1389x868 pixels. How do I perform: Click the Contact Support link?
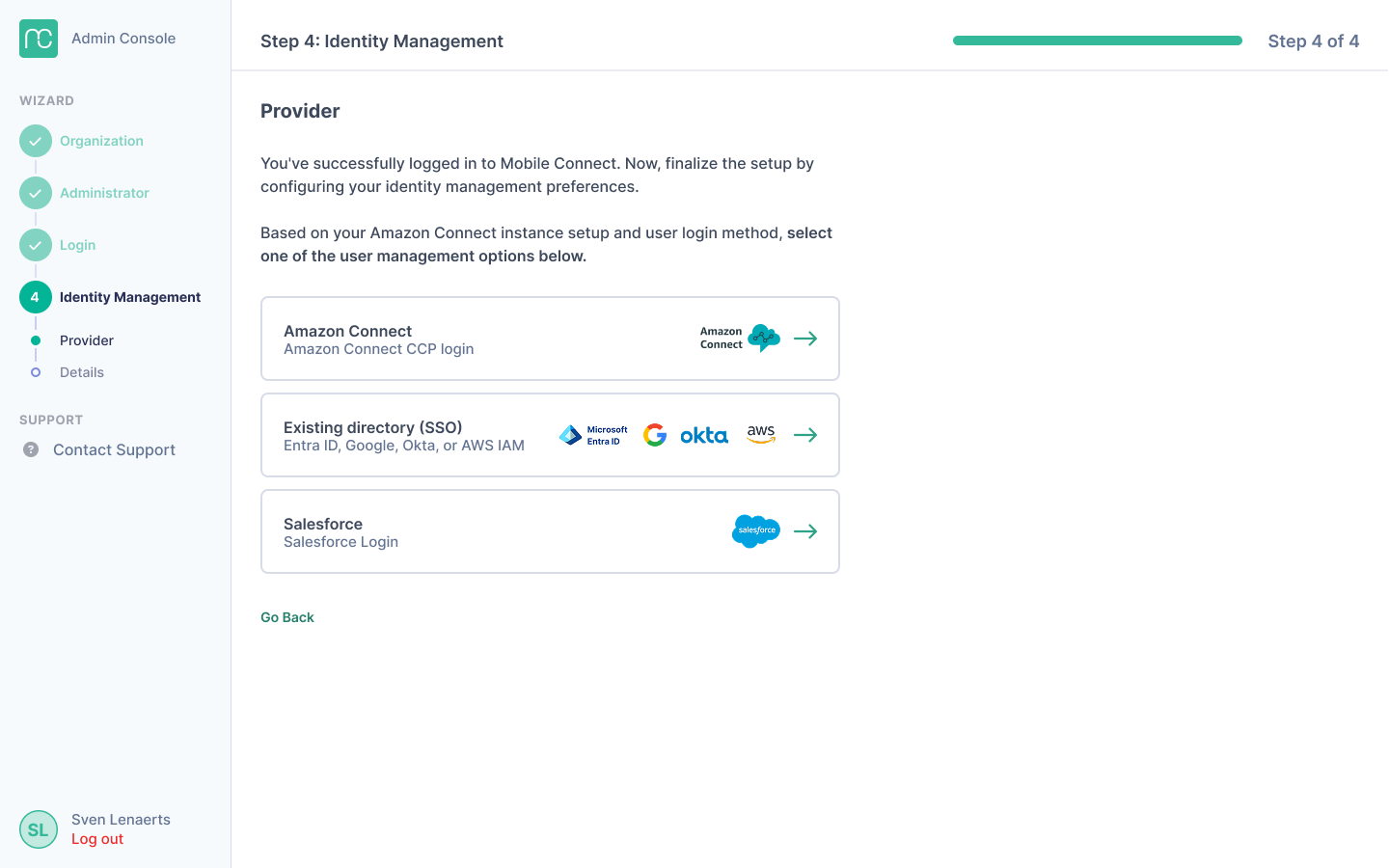114,449
